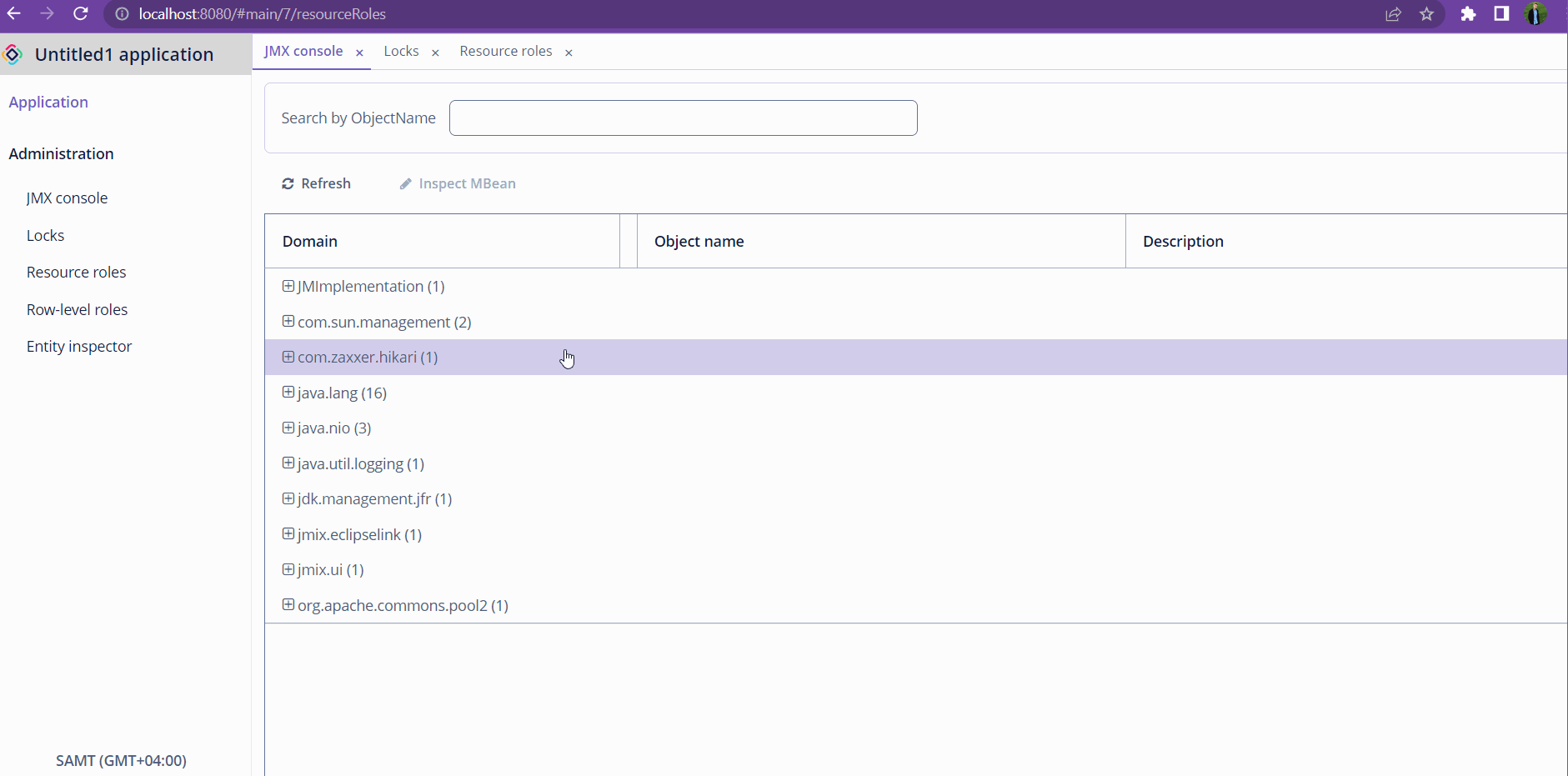Click the Refresh button

coord(316,183)
